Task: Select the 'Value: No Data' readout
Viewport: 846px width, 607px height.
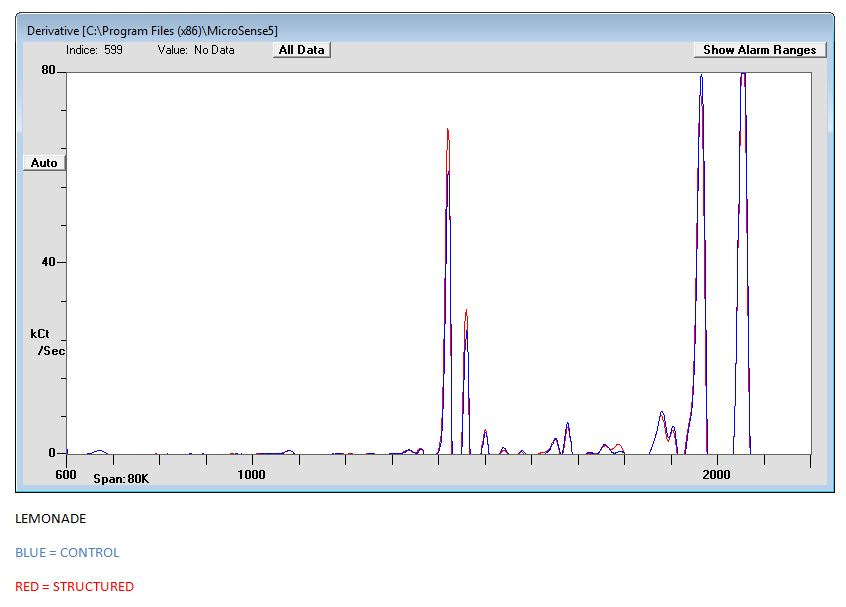Action: point(196,50)
